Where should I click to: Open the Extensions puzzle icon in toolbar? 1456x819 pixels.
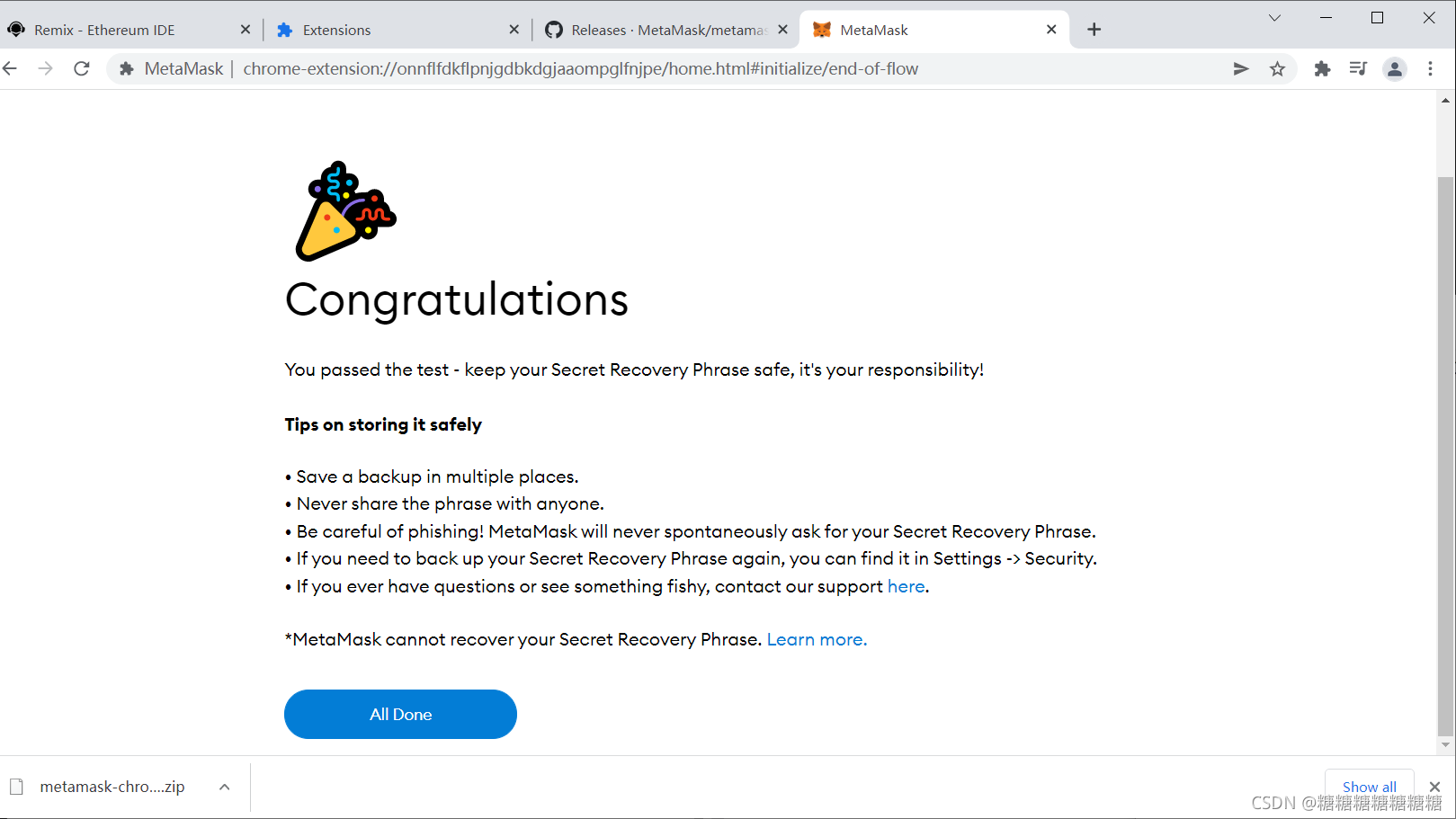1322,68
